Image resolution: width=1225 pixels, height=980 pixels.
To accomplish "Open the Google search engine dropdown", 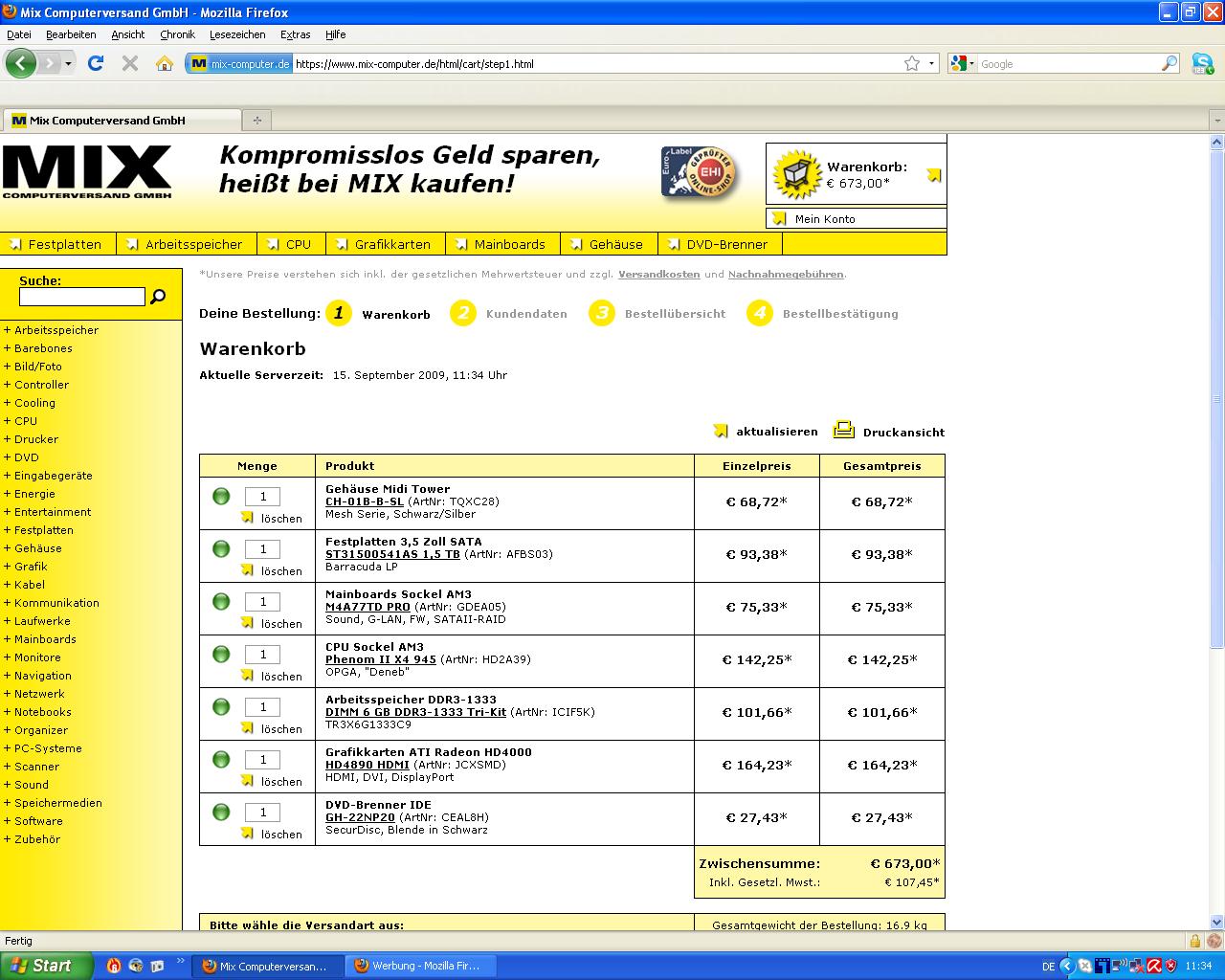I will click(963, 63).
